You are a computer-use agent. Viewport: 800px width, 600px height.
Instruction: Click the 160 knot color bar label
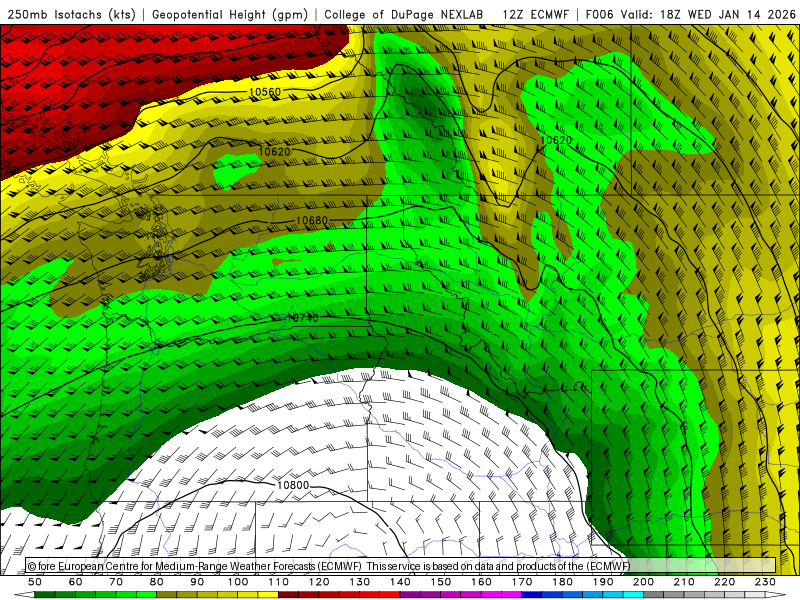coord(481,582)
